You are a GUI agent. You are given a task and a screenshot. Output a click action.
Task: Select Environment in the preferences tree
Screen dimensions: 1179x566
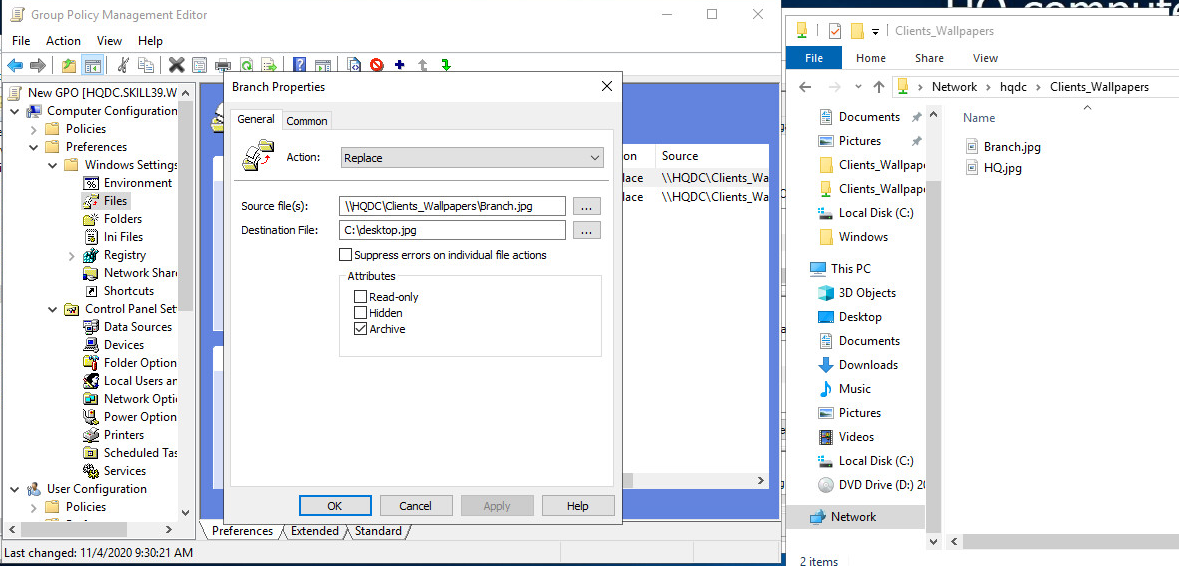pyautogui.click(x=138, y=183)
